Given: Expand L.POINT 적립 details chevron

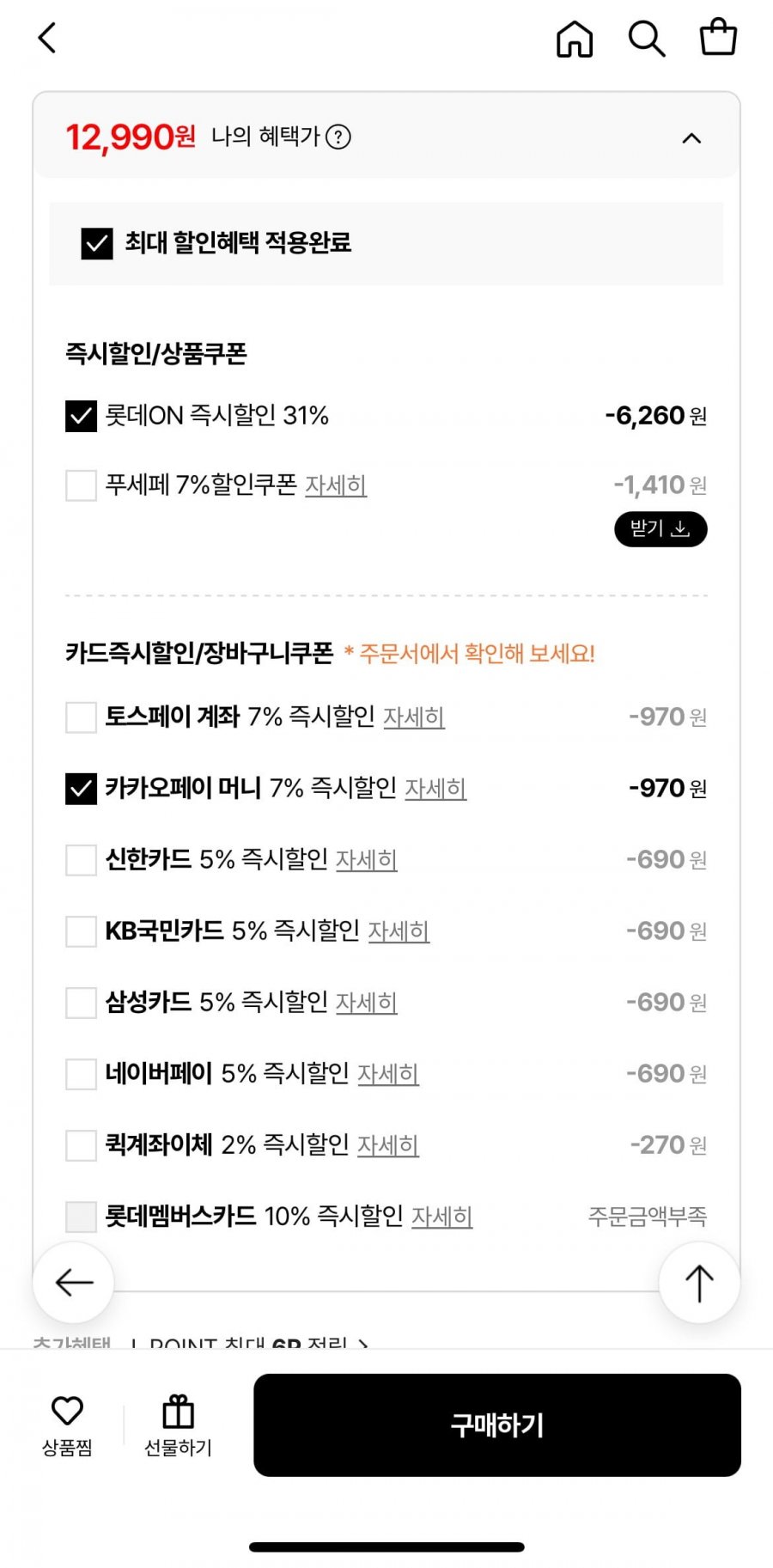Looking at the screenshot, I should click(363, 1344).
